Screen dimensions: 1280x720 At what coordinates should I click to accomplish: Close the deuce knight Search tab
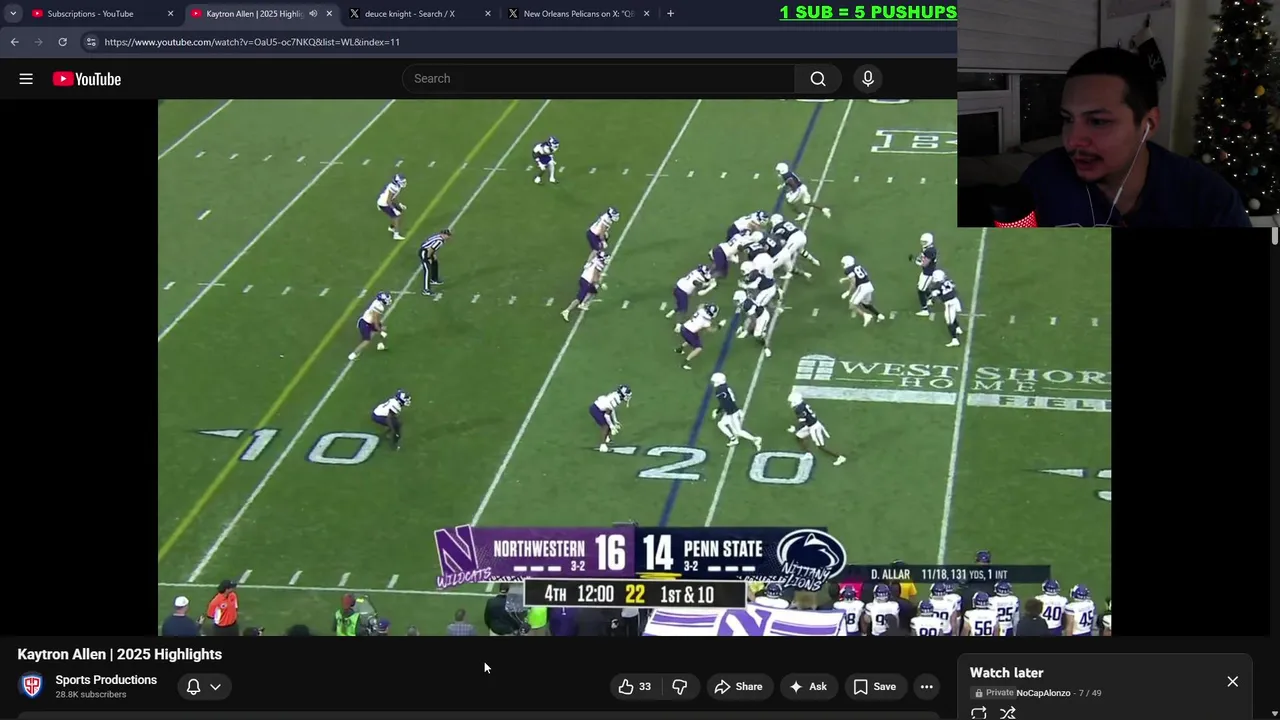(x=487, y=14)
